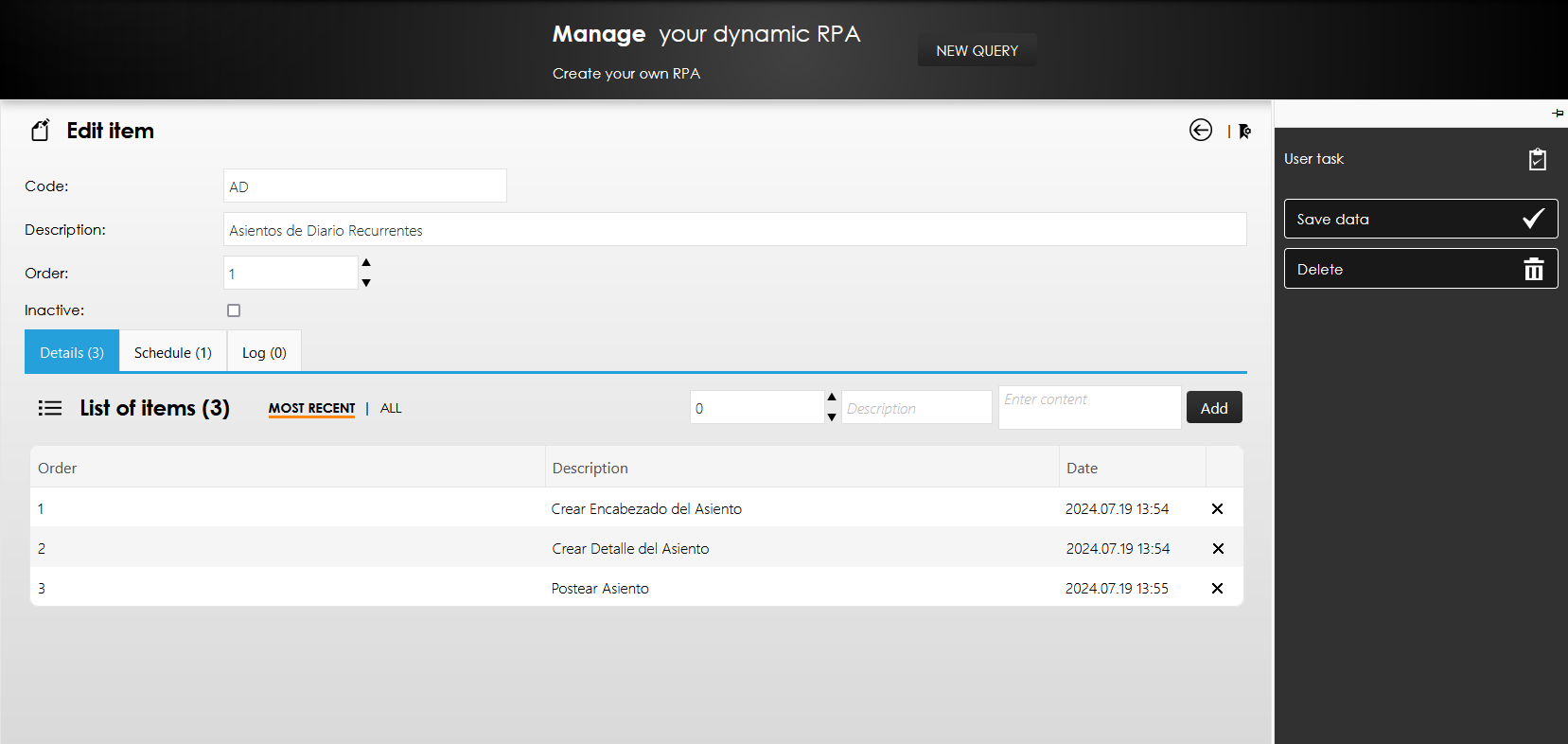
Task: Show ALL items filter
Action: click(x=391, y=408)
